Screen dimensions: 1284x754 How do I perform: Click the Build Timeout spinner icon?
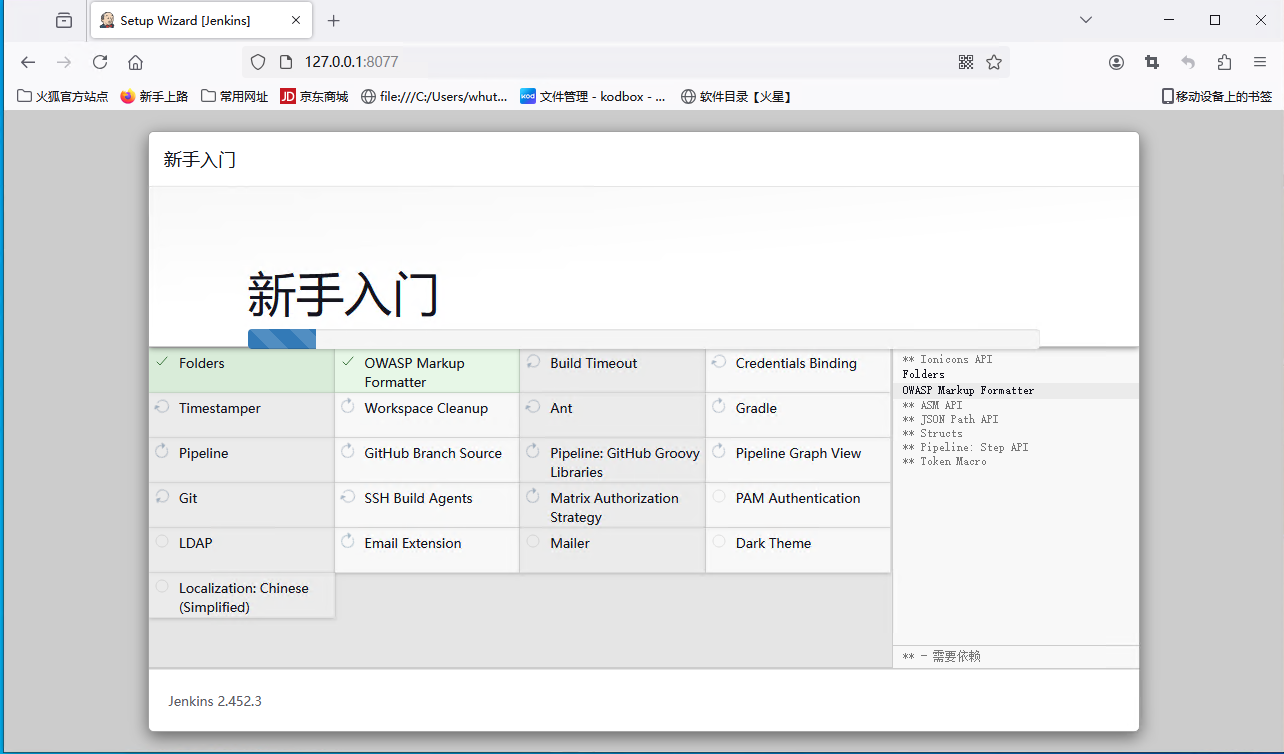coord(533,362)
